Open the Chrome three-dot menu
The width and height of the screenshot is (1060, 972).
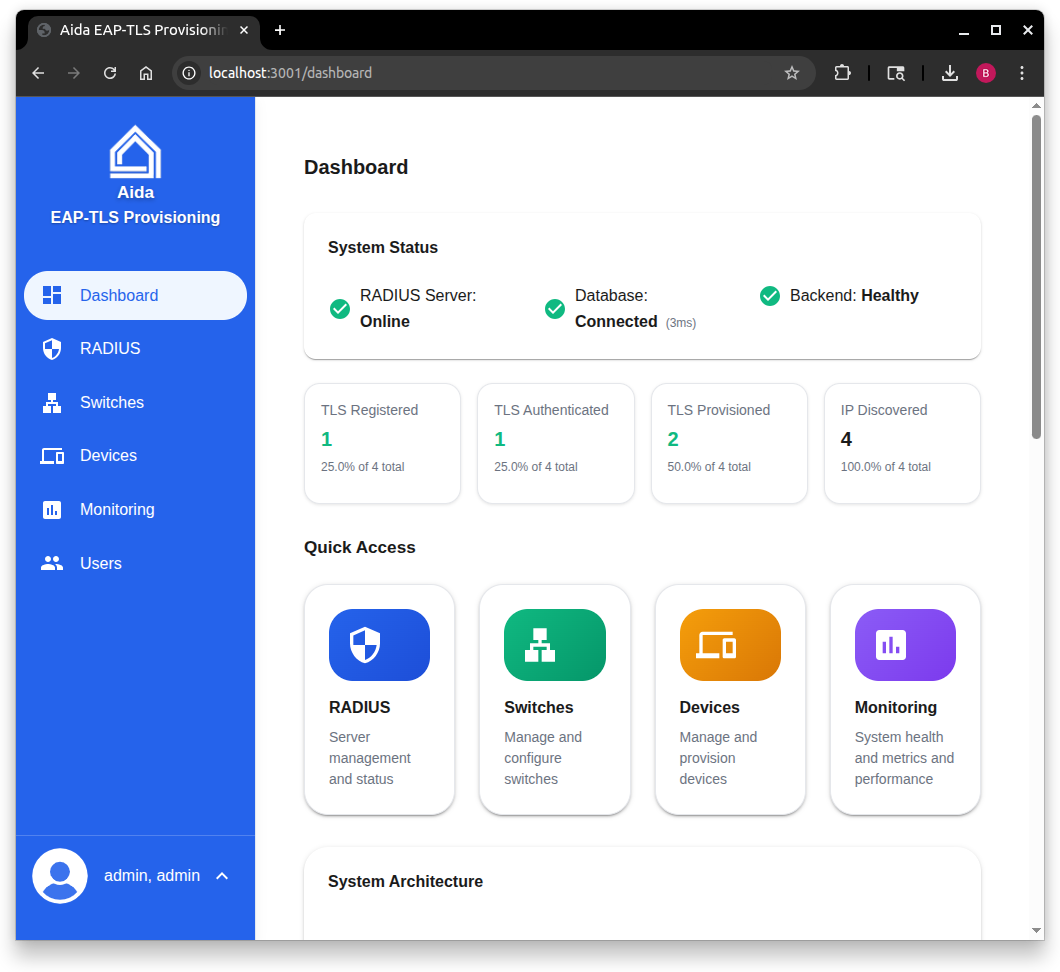tap(1021, 73)
